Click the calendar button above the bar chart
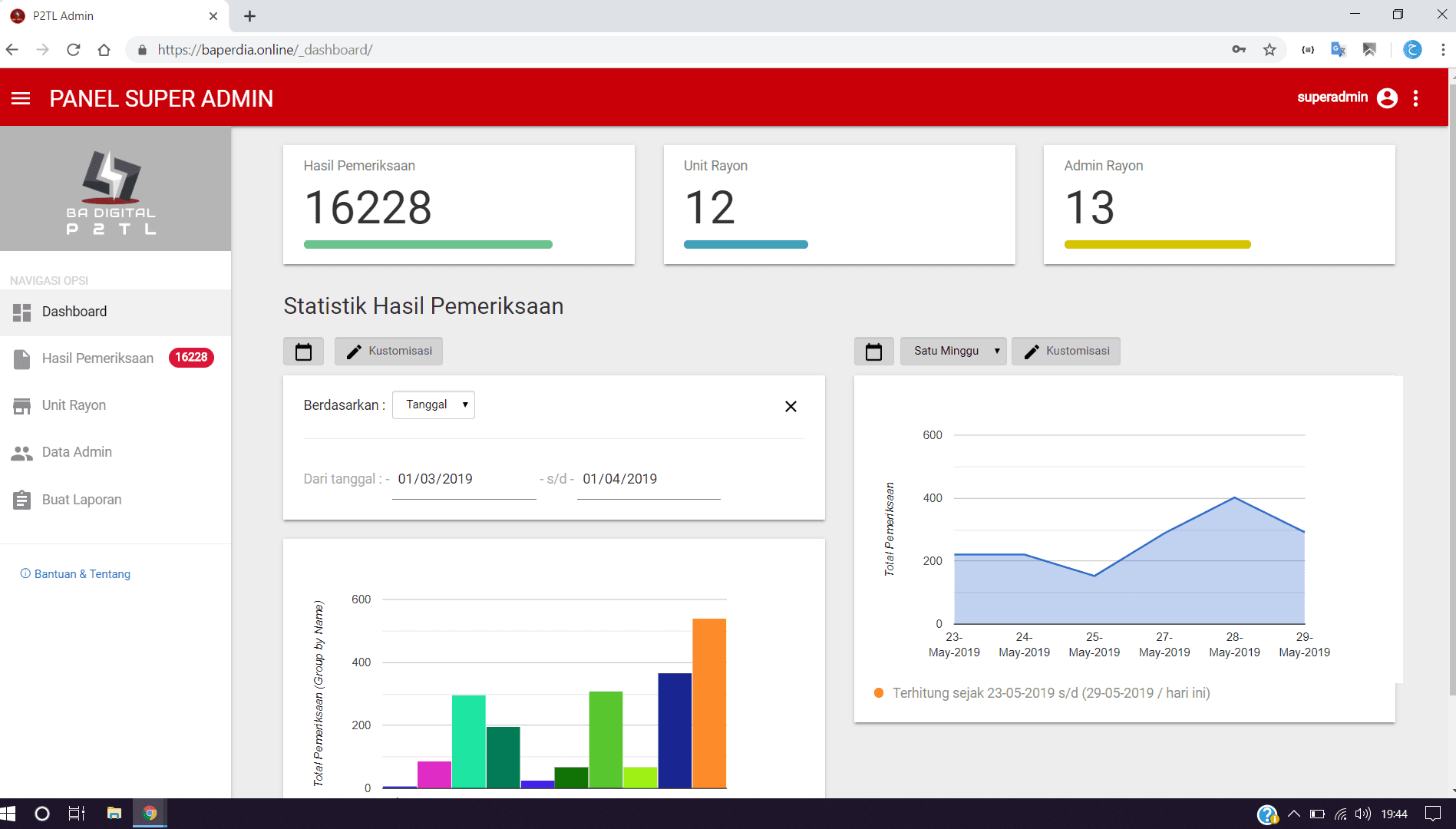The width and height of the screenshot is (1456, 829). (x=303, y=352)
